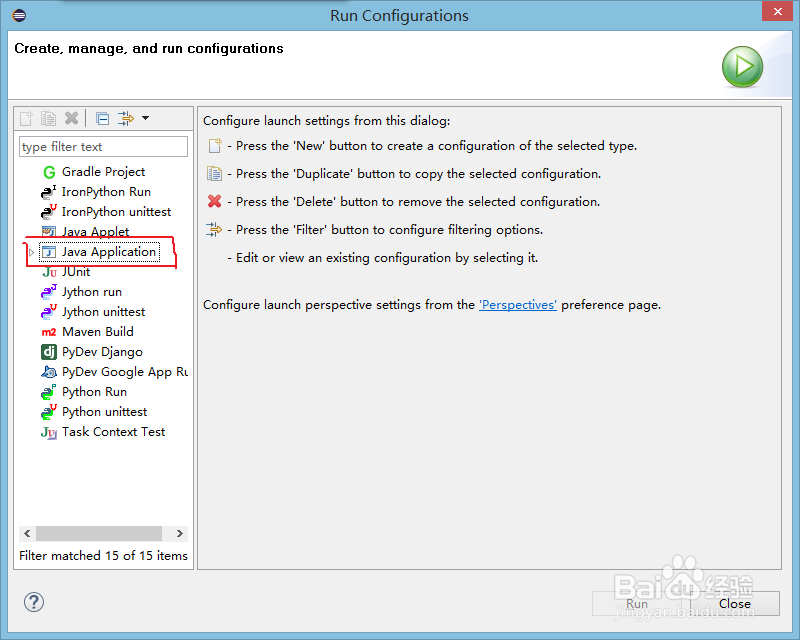Select the Java Applet icon
The image size is (800, 640).
coord(48,232)
